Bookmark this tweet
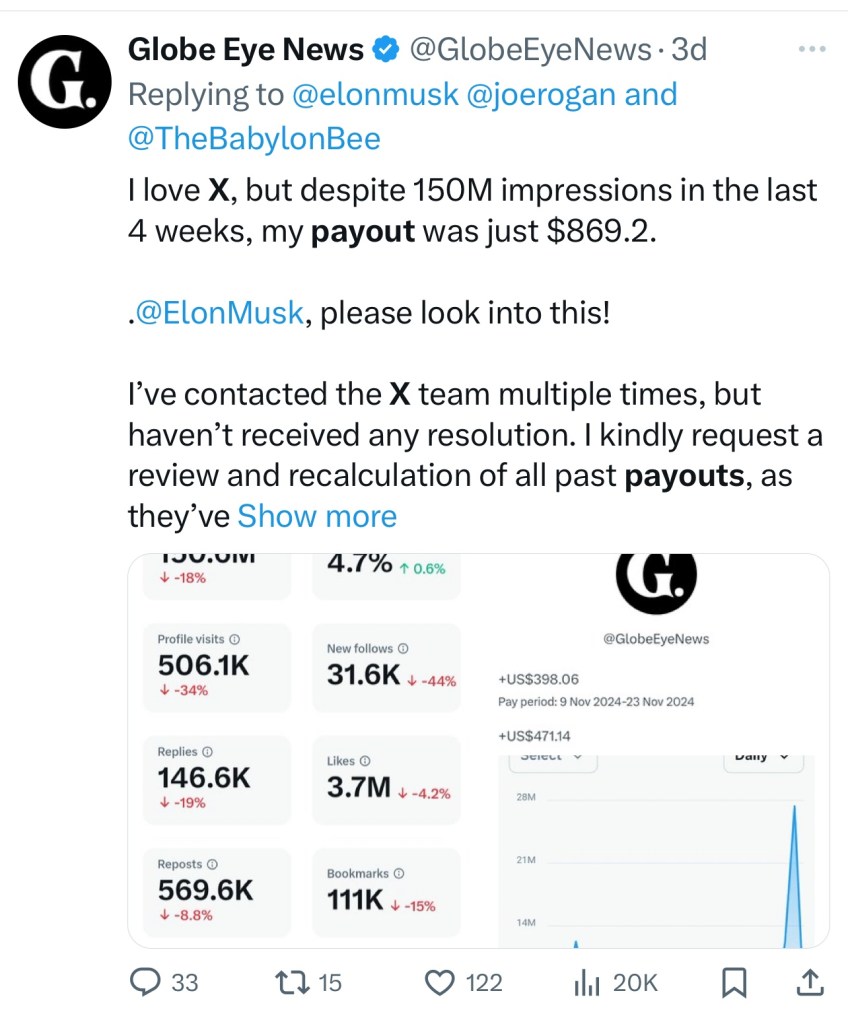 733,983
